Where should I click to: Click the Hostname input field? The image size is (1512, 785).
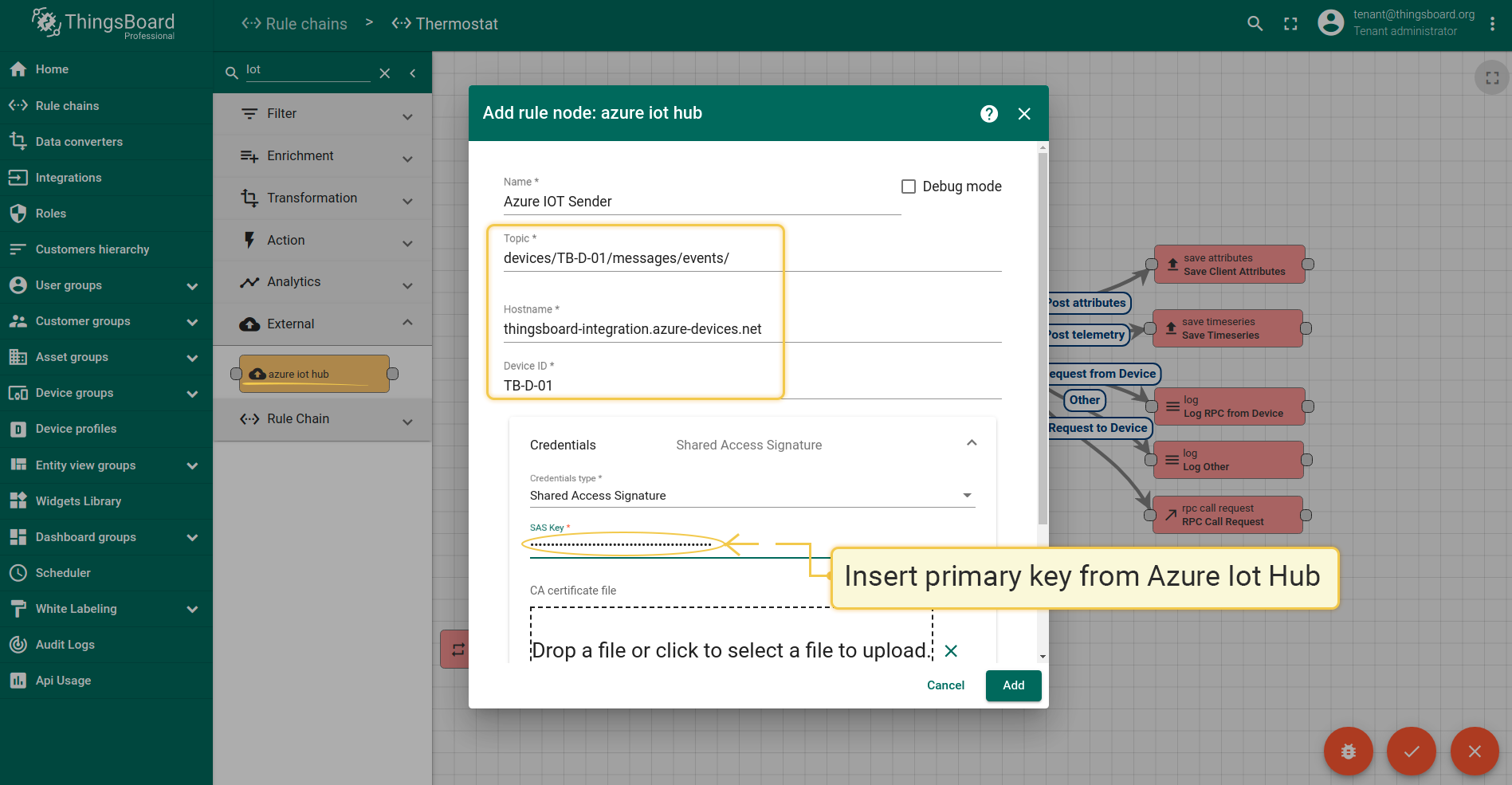pyautogui.click(x=752, y=329)
